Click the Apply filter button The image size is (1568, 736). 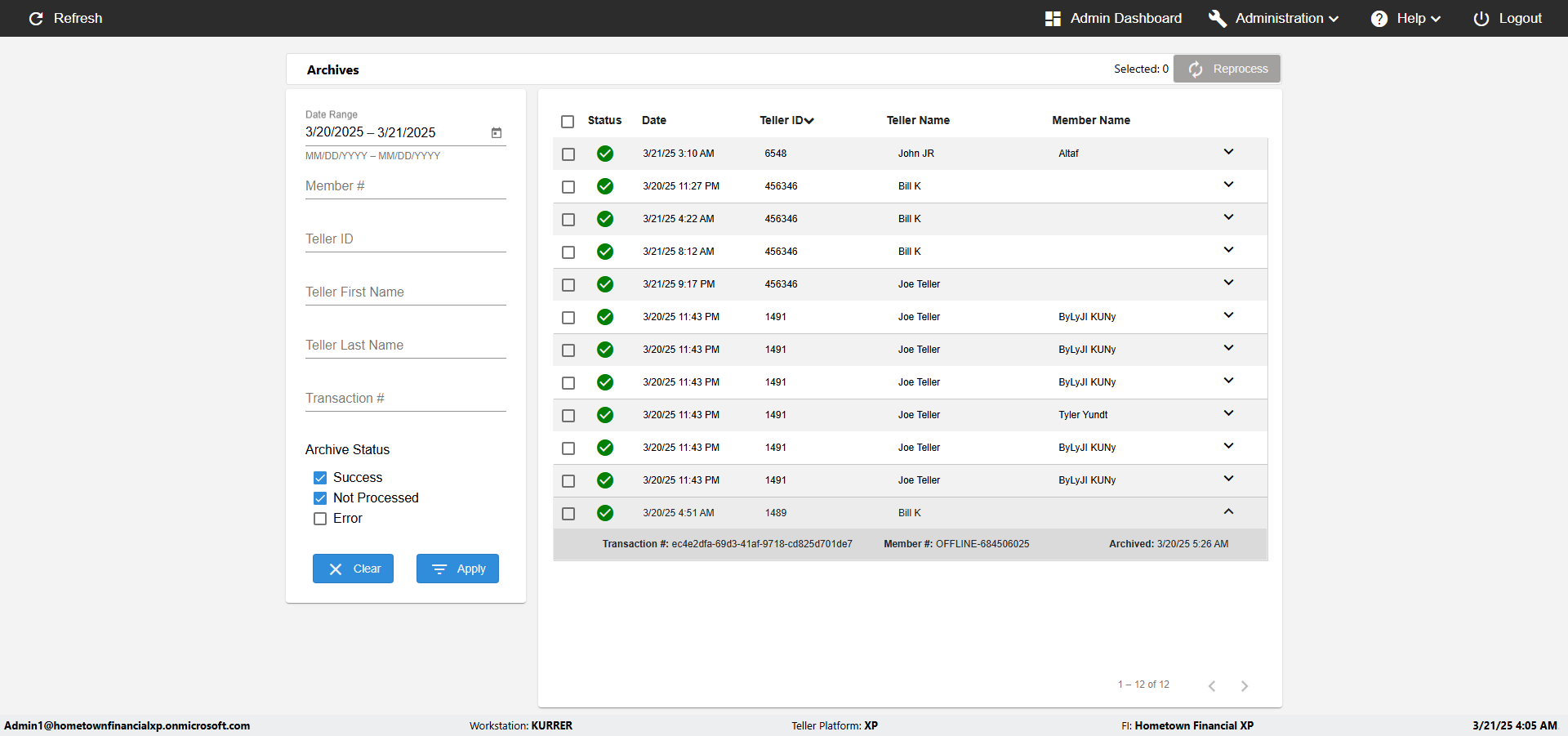point(457,569)
